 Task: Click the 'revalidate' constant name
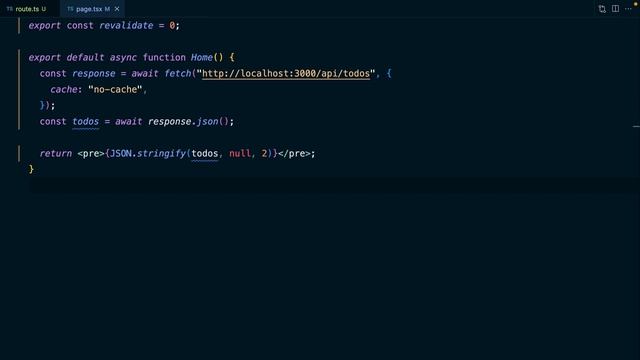pos(126,25)
